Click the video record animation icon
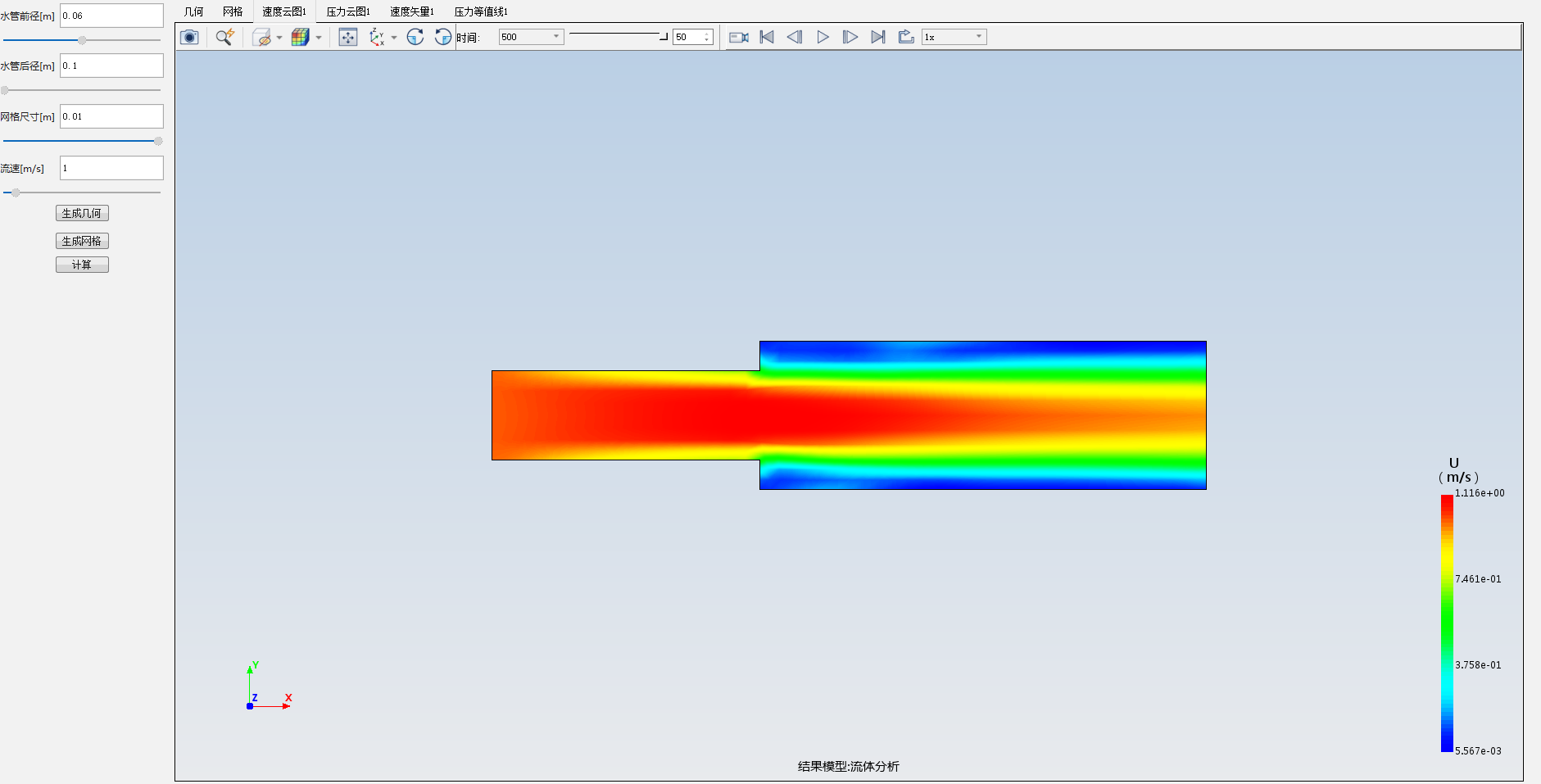Screen dimensions: 1541x784 pos(739,37)
